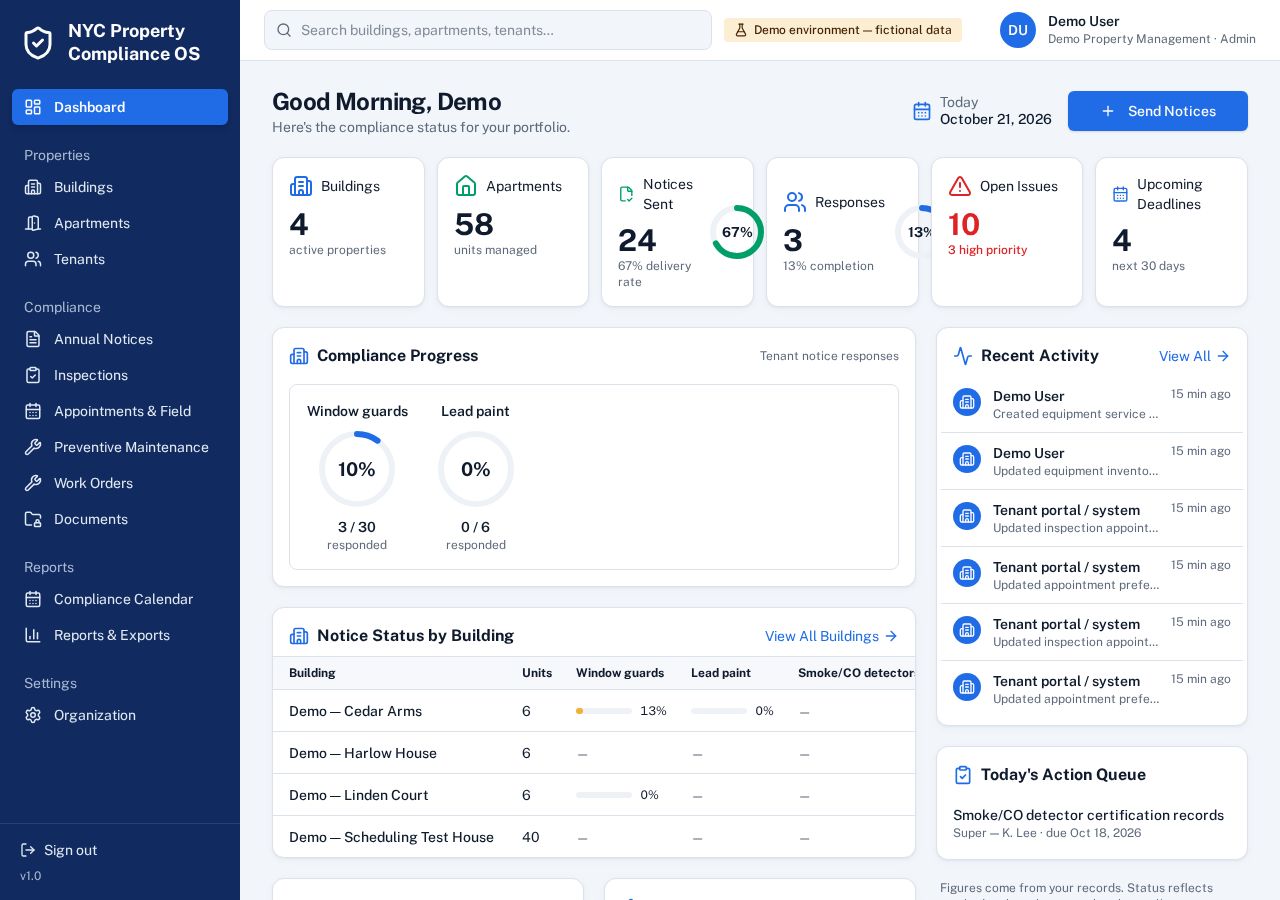The width and height of the screenshot is (1280, 900).
Task: Click the DU user avatar
Action: click(x=1018, y=30)
